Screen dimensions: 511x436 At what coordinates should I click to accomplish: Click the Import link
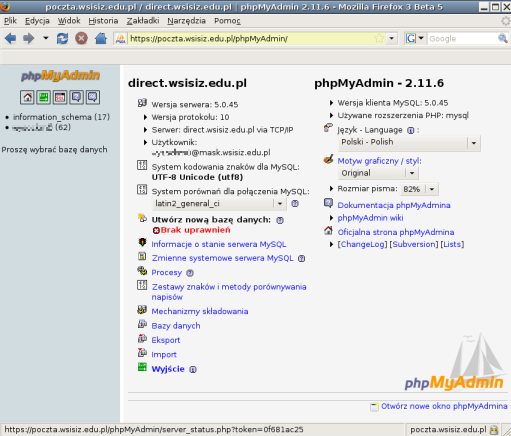(164, 355)
